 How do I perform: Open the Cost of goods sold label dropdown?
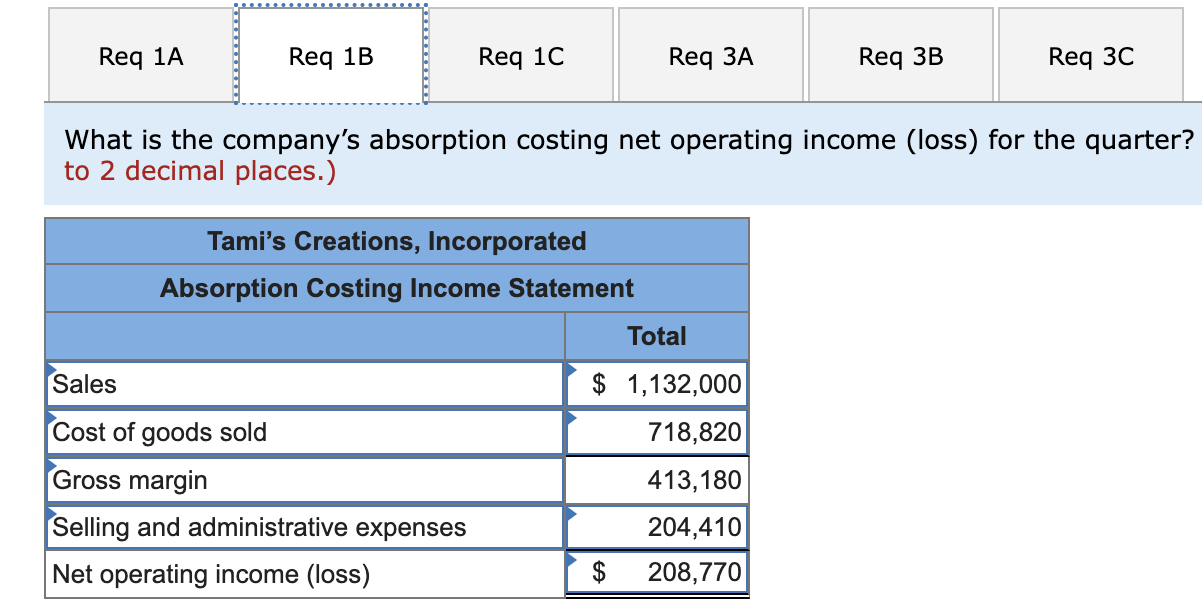pyautogui.click(x=305, y=432)
